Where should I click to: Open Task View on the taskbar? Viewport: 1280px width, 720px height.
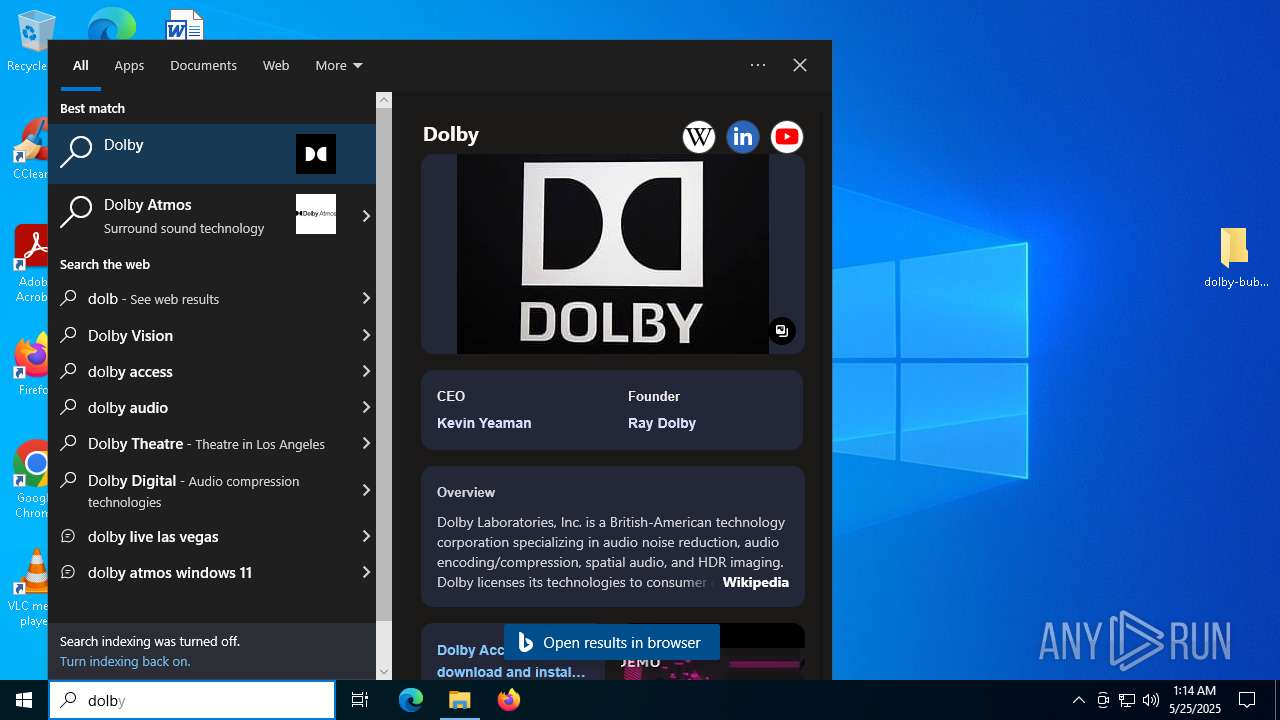tap(360, 700)
